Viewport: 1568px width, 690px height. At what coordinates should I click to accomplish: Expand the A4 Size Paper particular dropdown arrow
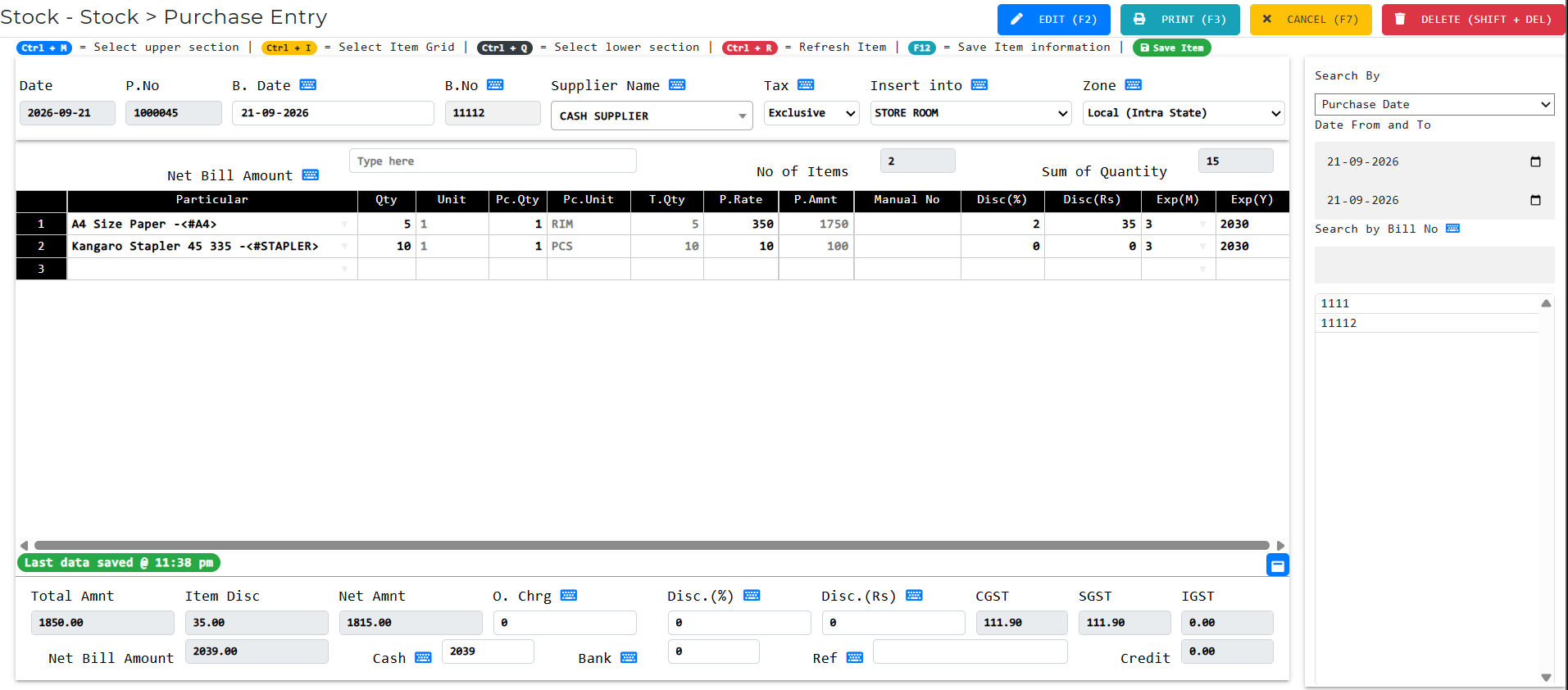(x=344, y=225)
